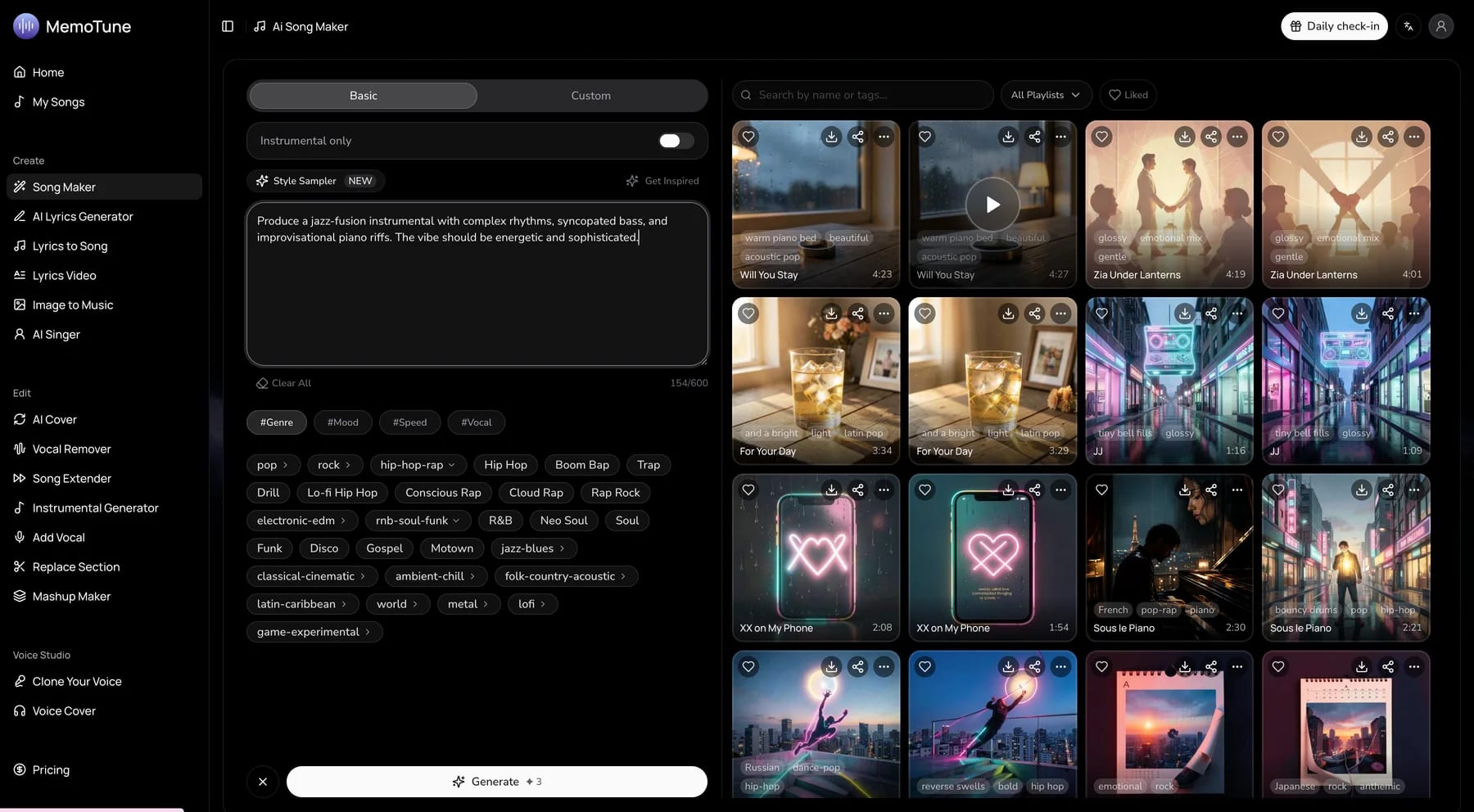Share the first Will You Stay song
The image size is (1474, 812).
click(x=857, y=137)
